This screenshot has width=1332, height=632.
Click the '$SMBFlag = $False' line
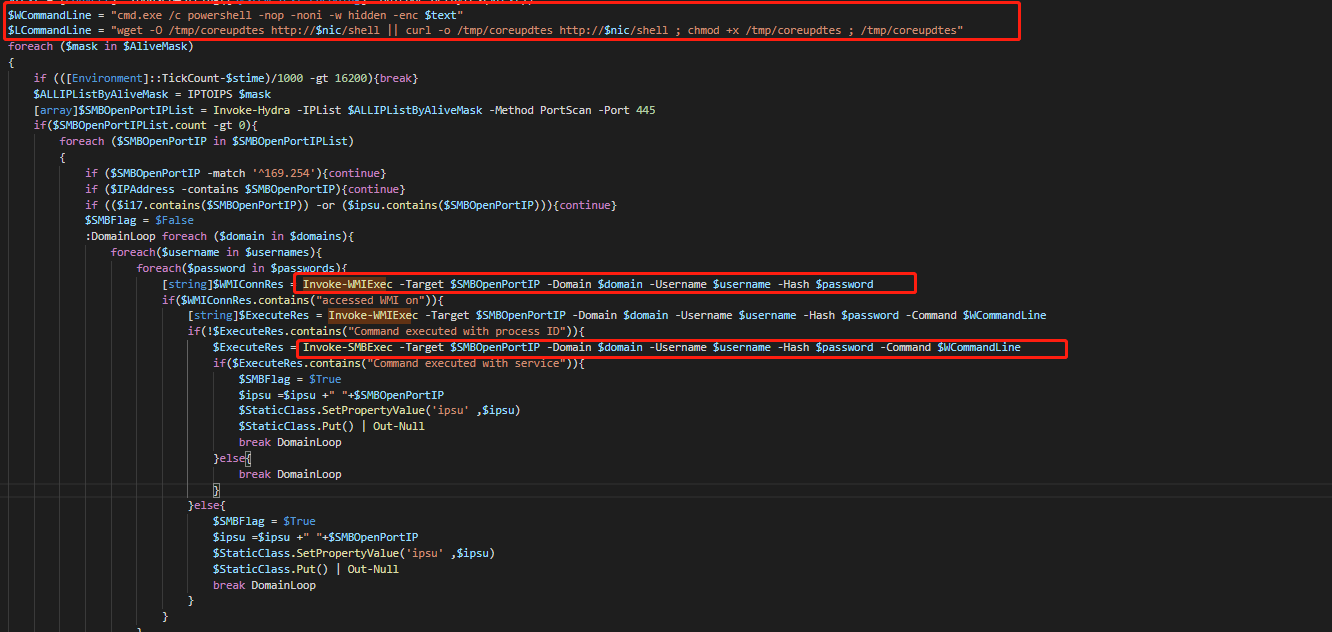(139, 220)
